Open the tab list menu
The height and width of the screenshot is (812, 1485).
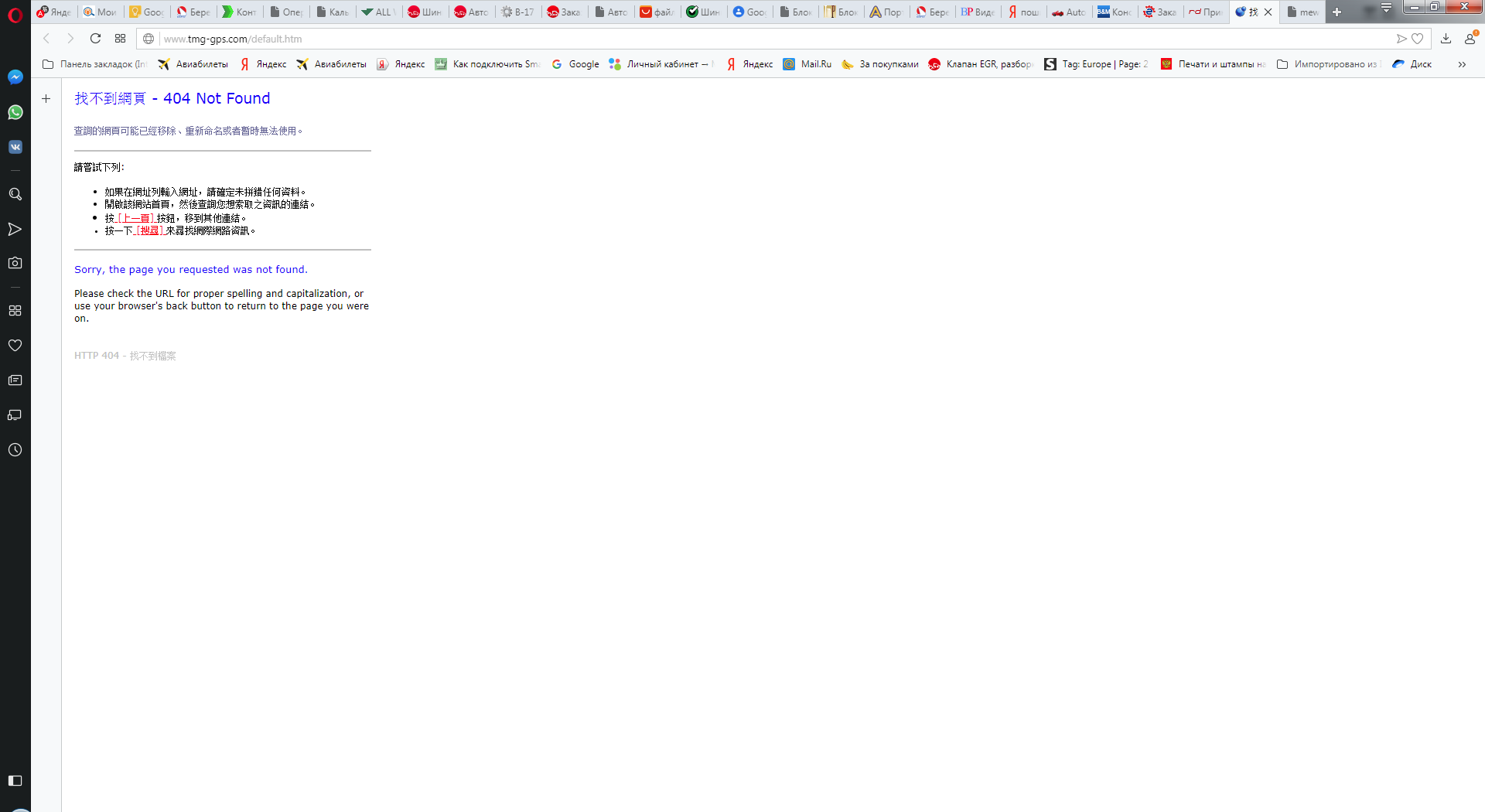click(x=1386, y=9)
